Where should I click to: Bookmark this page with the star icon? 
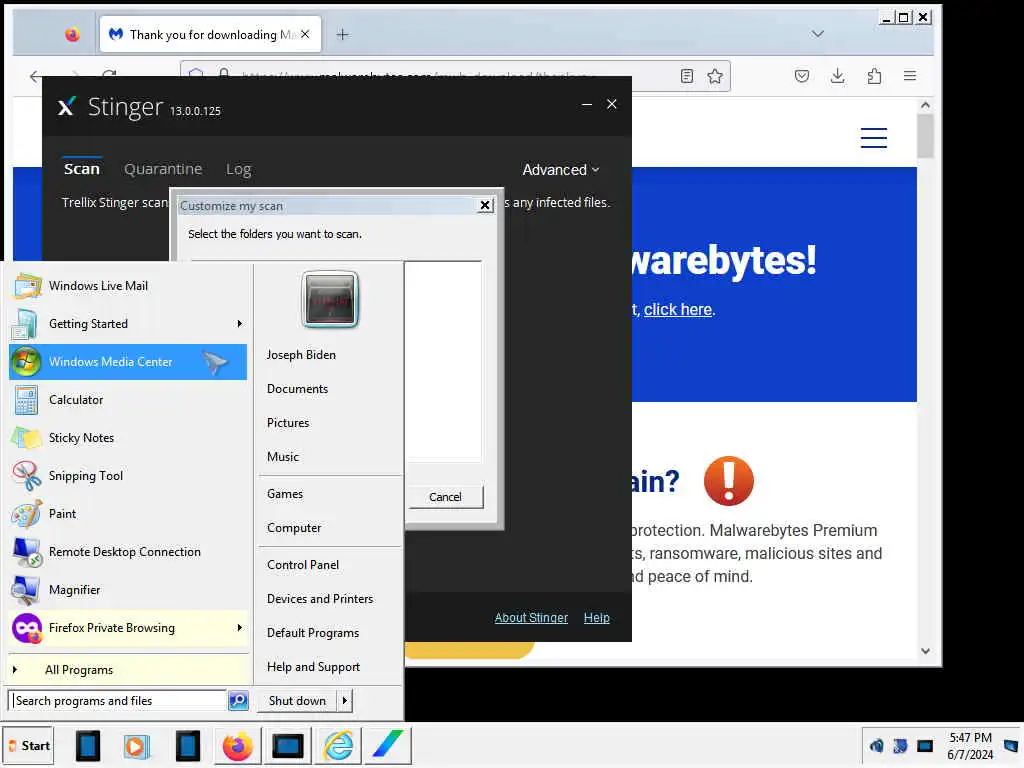point(715,76)
